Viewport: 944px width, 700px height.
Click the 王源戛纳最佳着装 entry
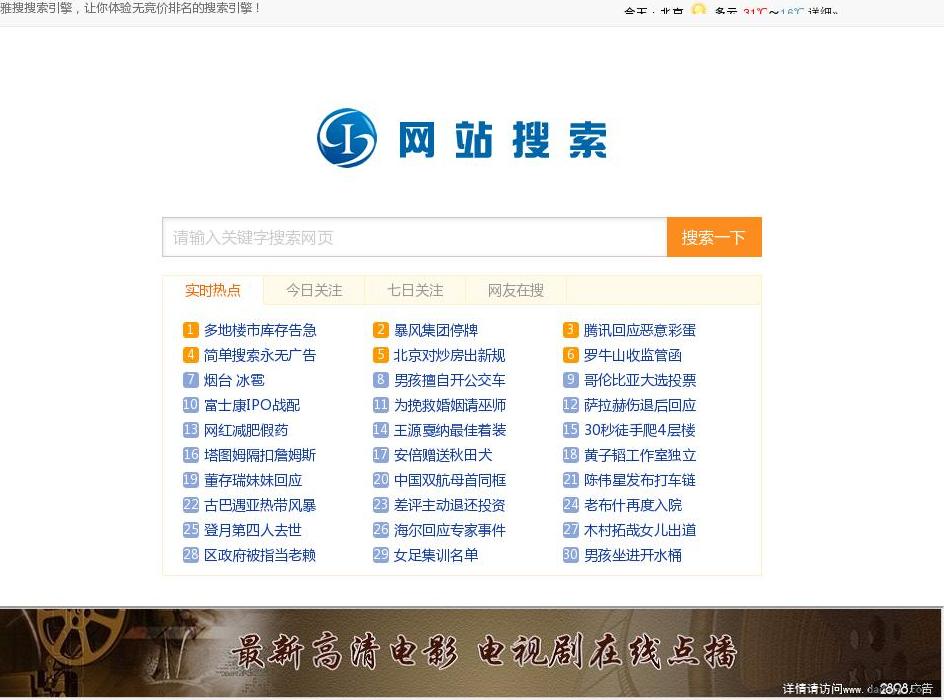click(x=450, y=430)
